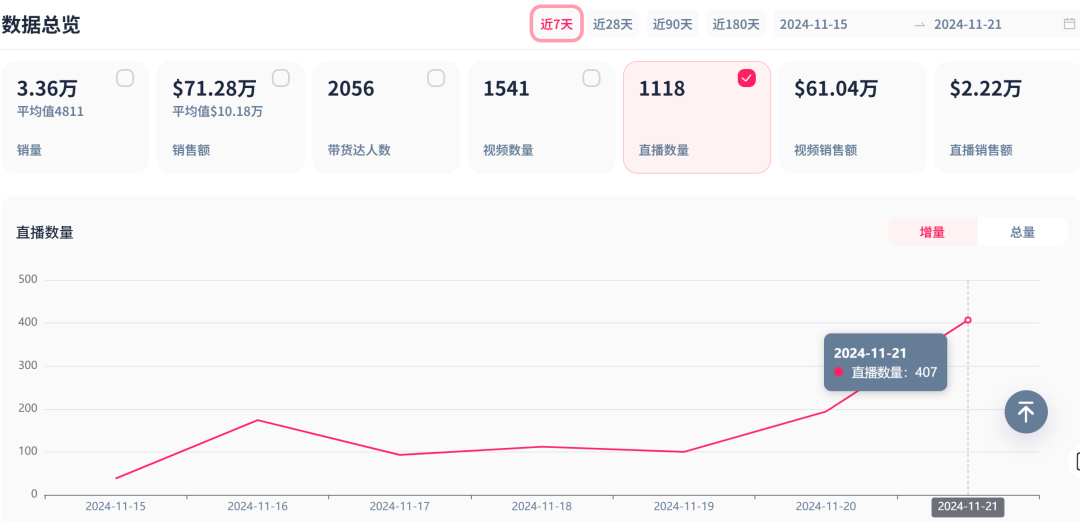Check the 带货达人数 card checkbox
The width and height of the screenshot is (1080, 521).
436,78
